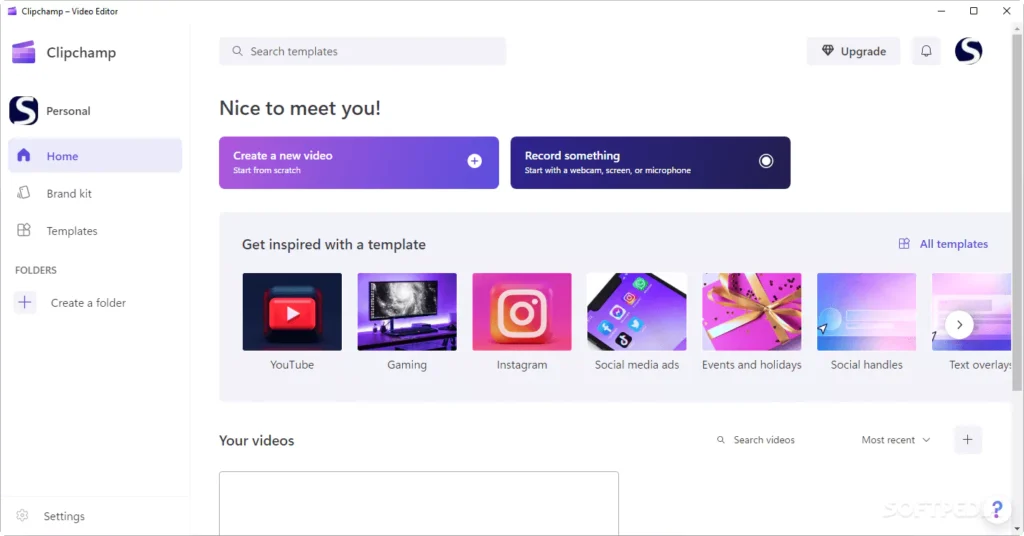Show next templates with the right arrow
This screenshot has width=1024, height=536.
pyautogui.click(x=959, y=324)
